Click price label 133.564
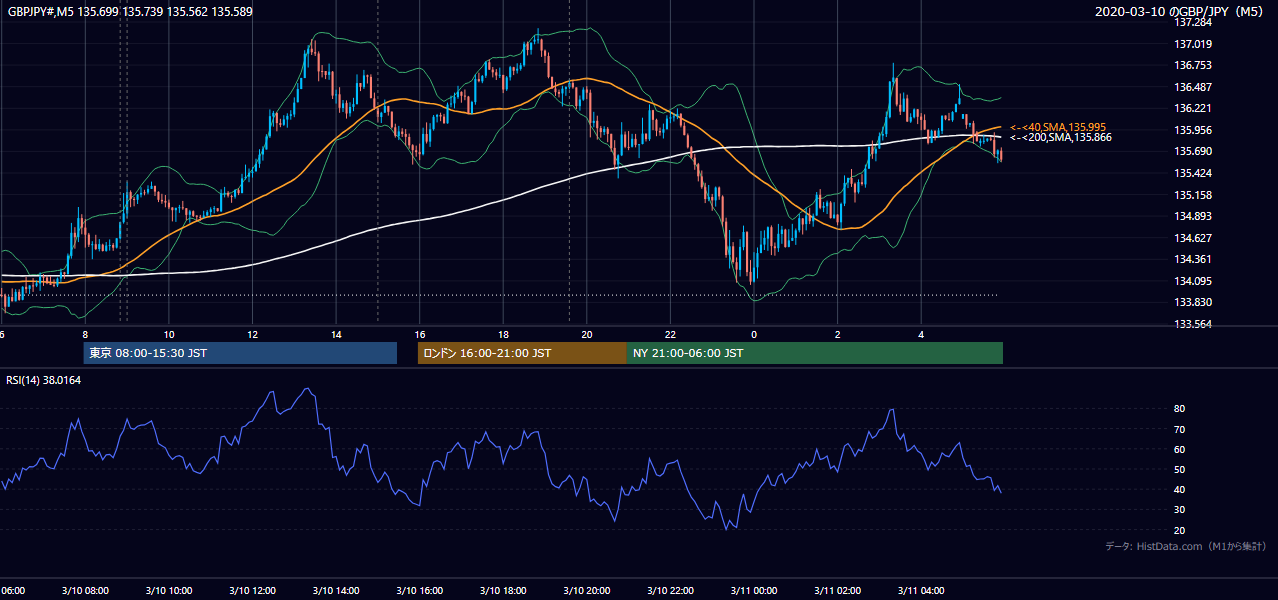Screen dimensions: 1278x600 (1194, 324)
